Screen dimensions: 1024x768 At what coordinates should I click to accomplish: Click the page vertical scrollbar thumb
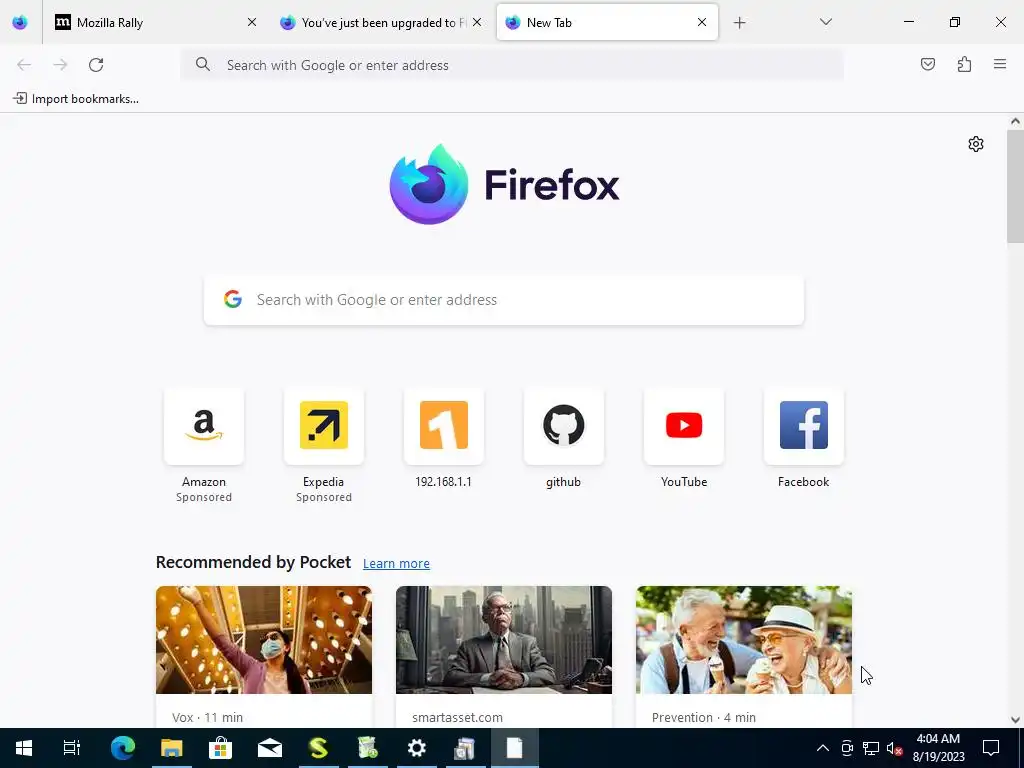1015,187
